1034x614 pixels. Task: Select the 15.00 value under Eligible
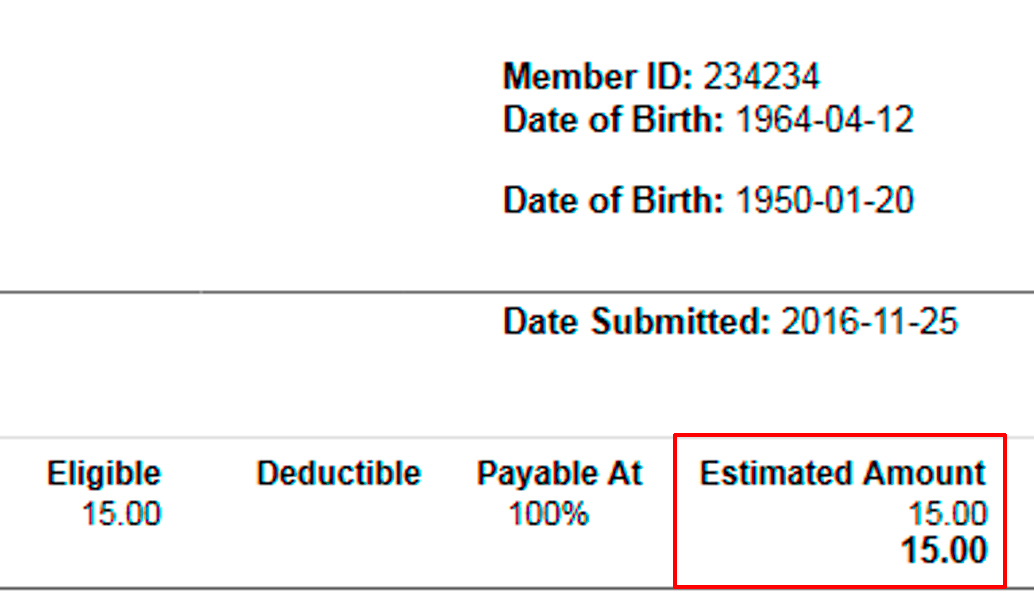(121, 514)
